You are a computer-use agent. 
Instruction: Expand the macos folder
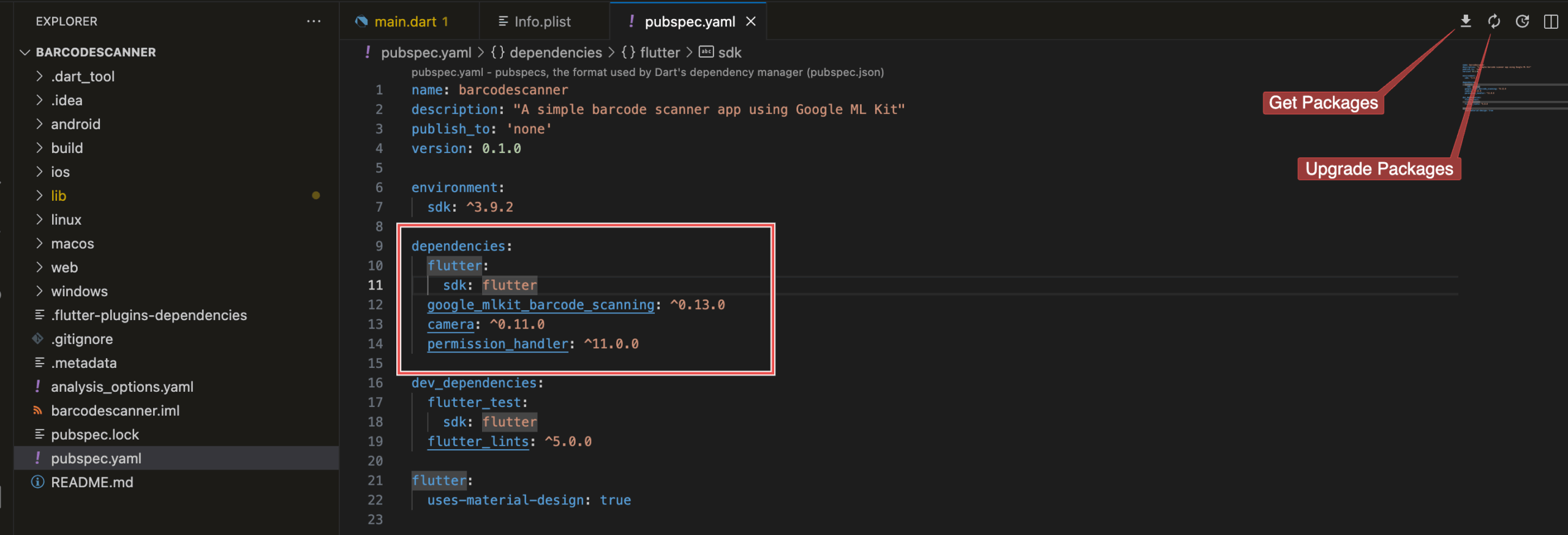point(176,243)
